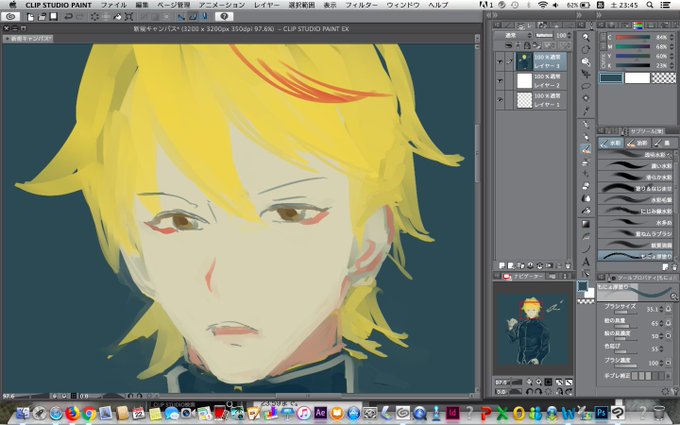Adjust the M magenta color slider

(x=633, y=46)
